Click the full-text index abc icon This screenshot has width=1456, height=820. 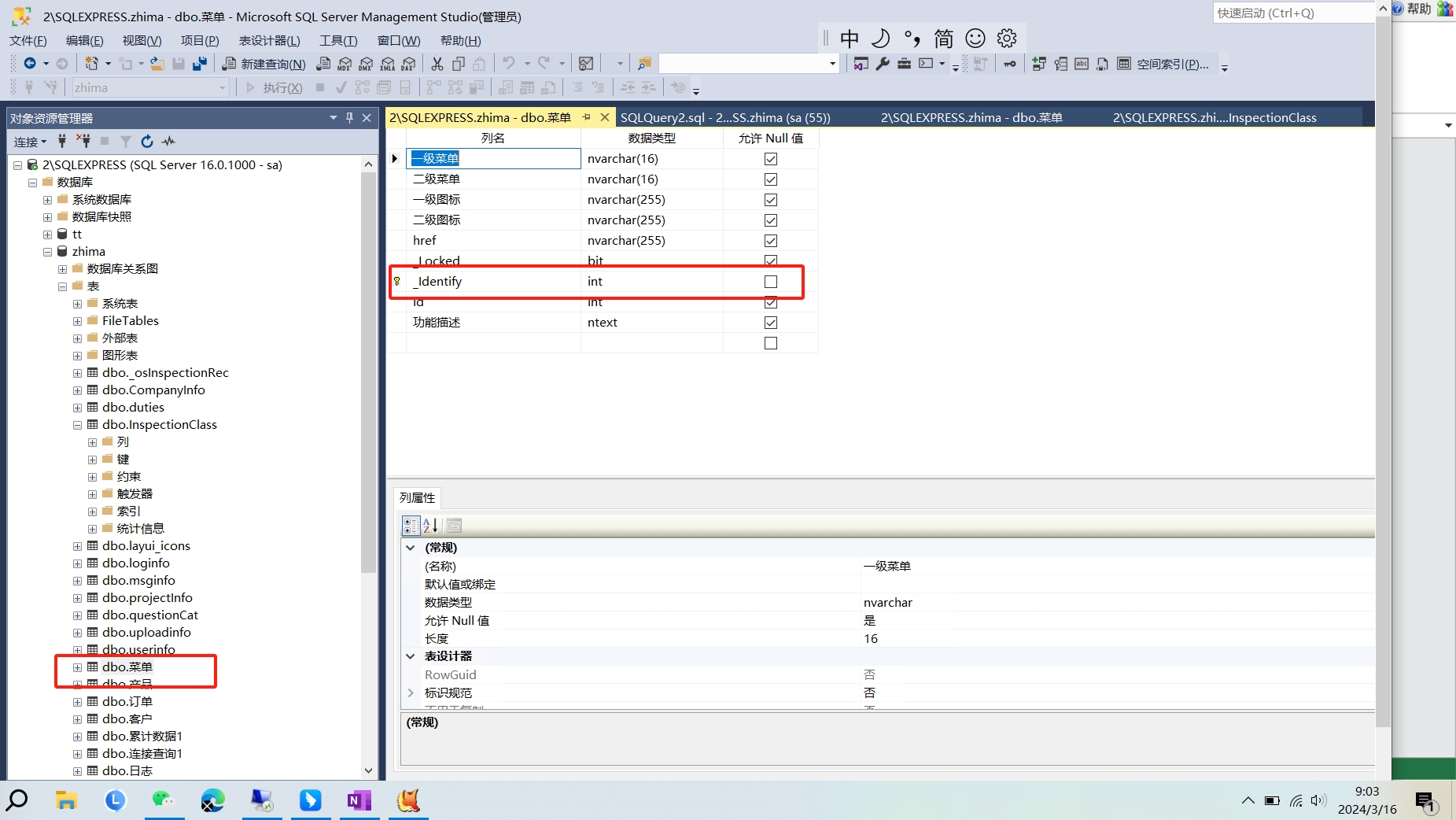pos(1082,64)
